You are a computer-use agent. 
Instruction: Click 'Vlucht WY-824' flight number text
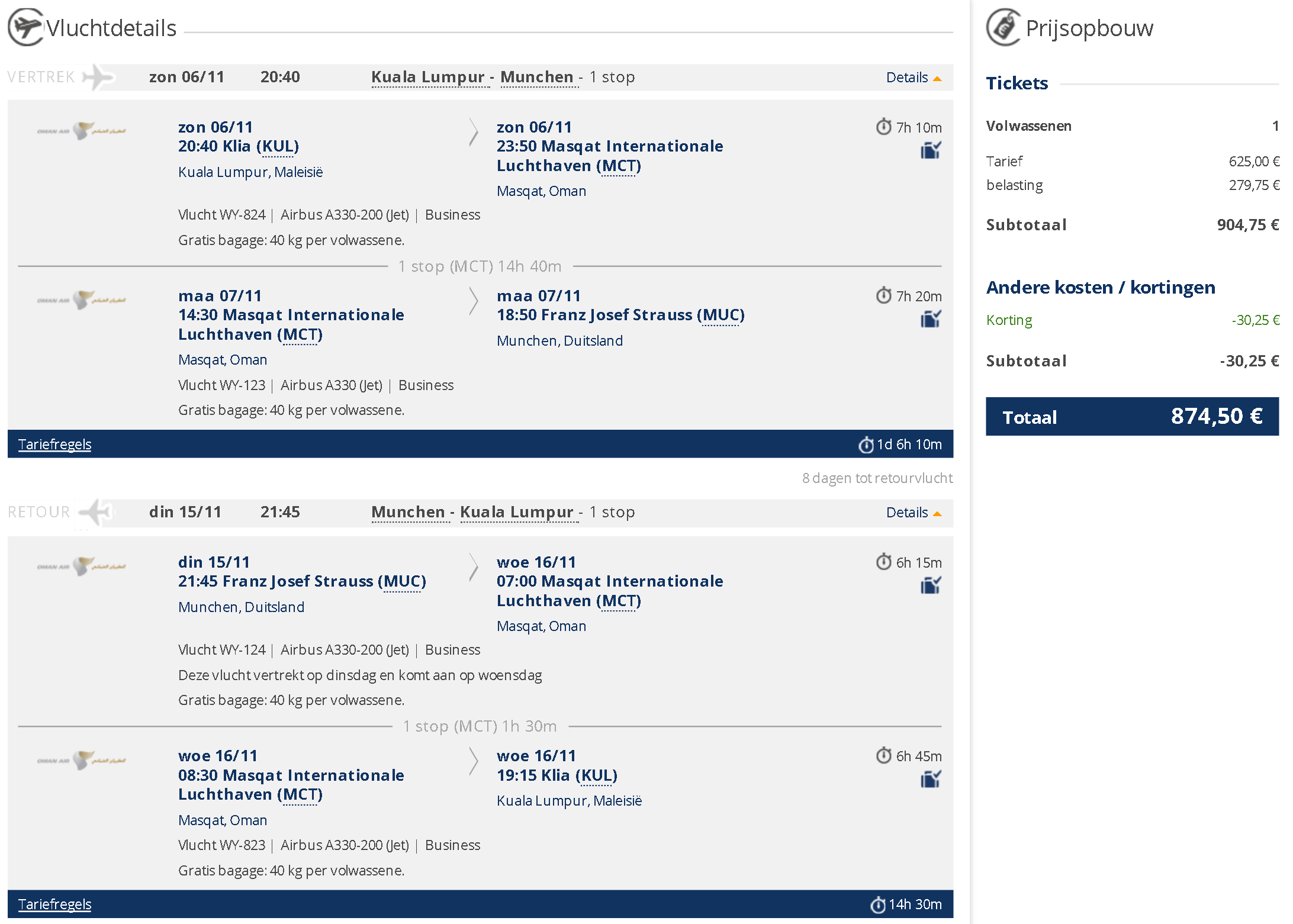[x=222, y=215]
